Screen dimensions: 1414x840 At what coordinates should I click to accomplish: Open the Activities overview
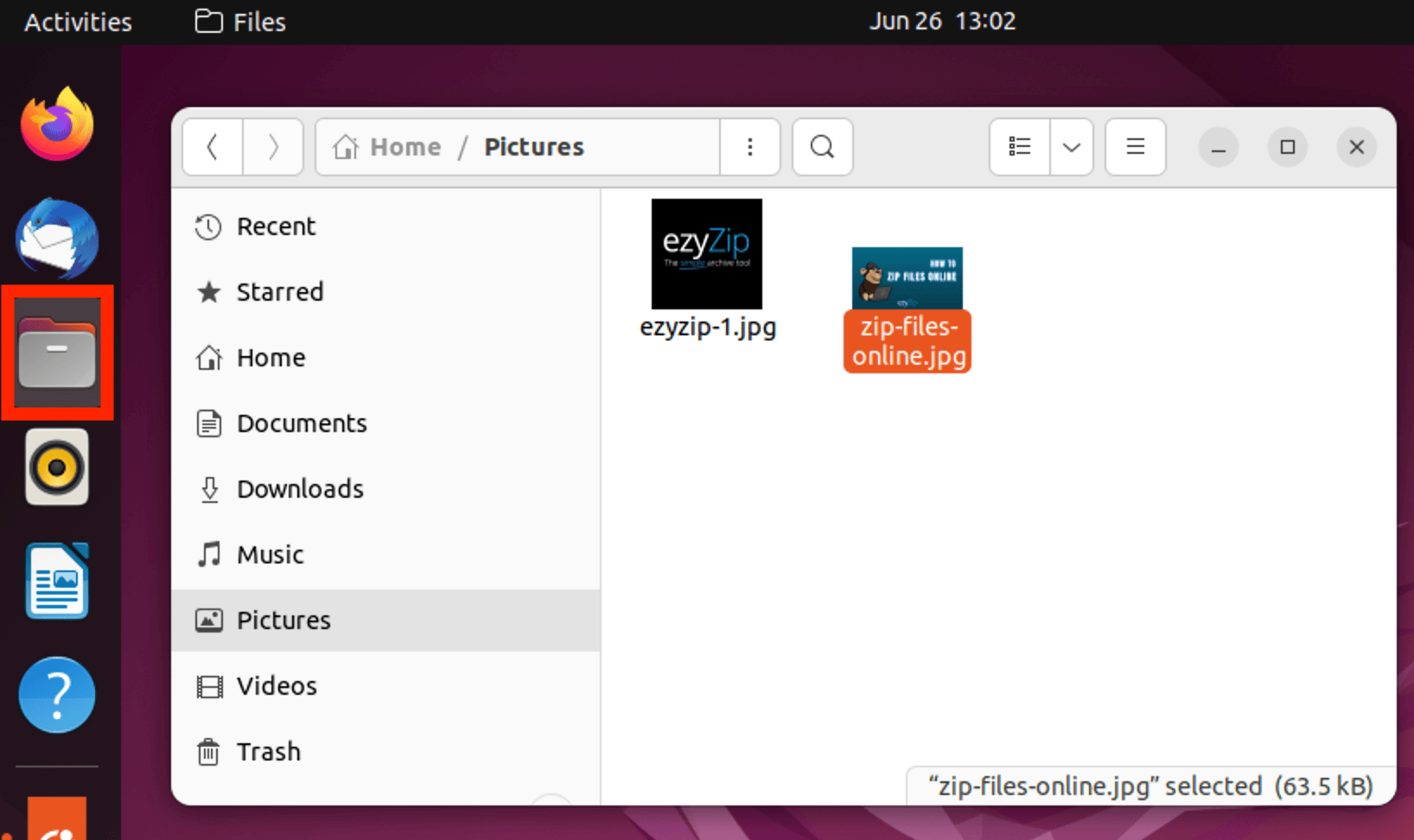point(78,22)
